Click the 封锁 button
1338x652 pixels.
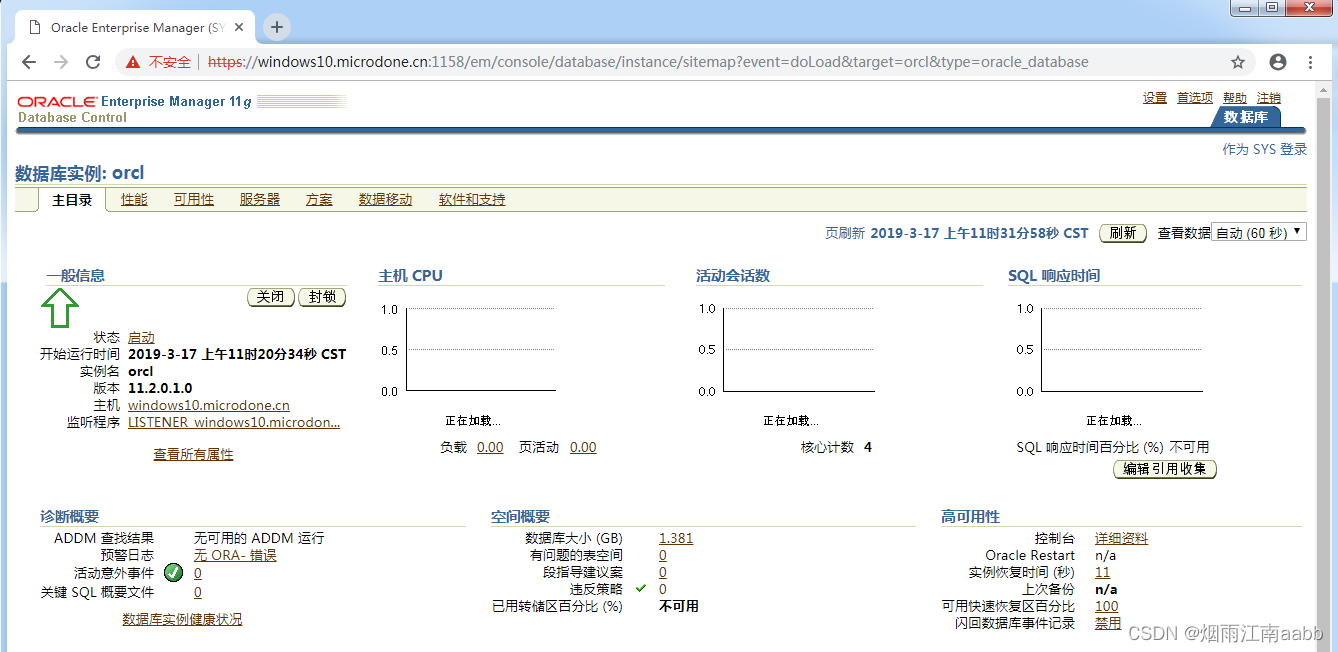pos(322,297)
